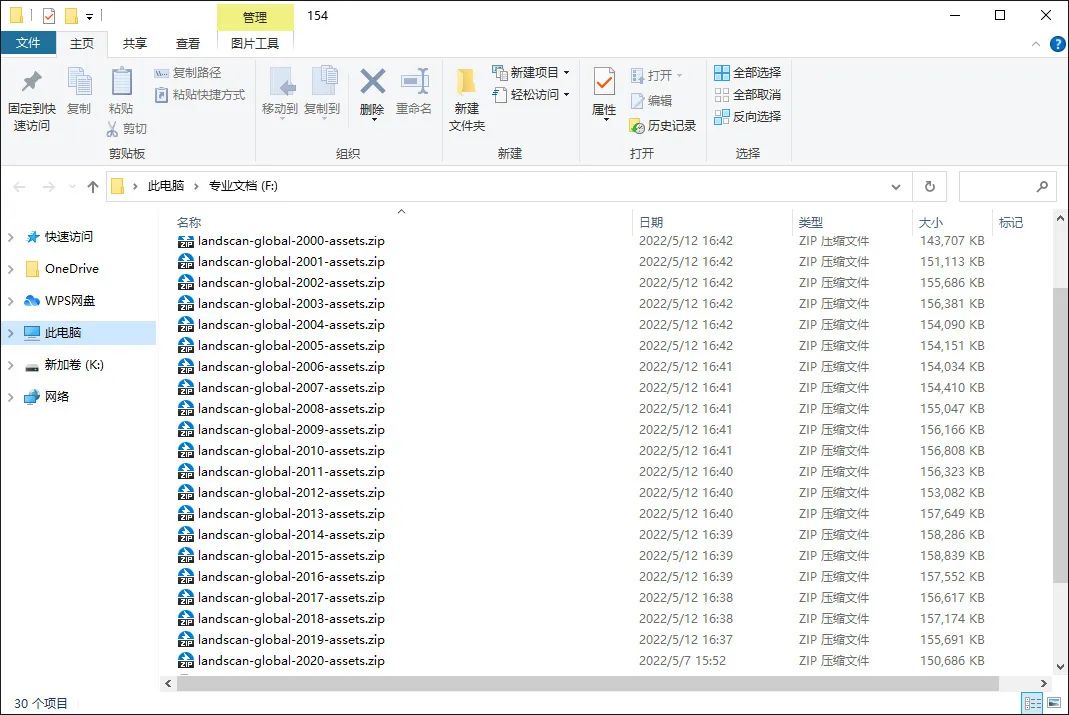Click the Forward navigation arrow
Image resolution: width=1069 pixels, height=715 pixels.
48,187
